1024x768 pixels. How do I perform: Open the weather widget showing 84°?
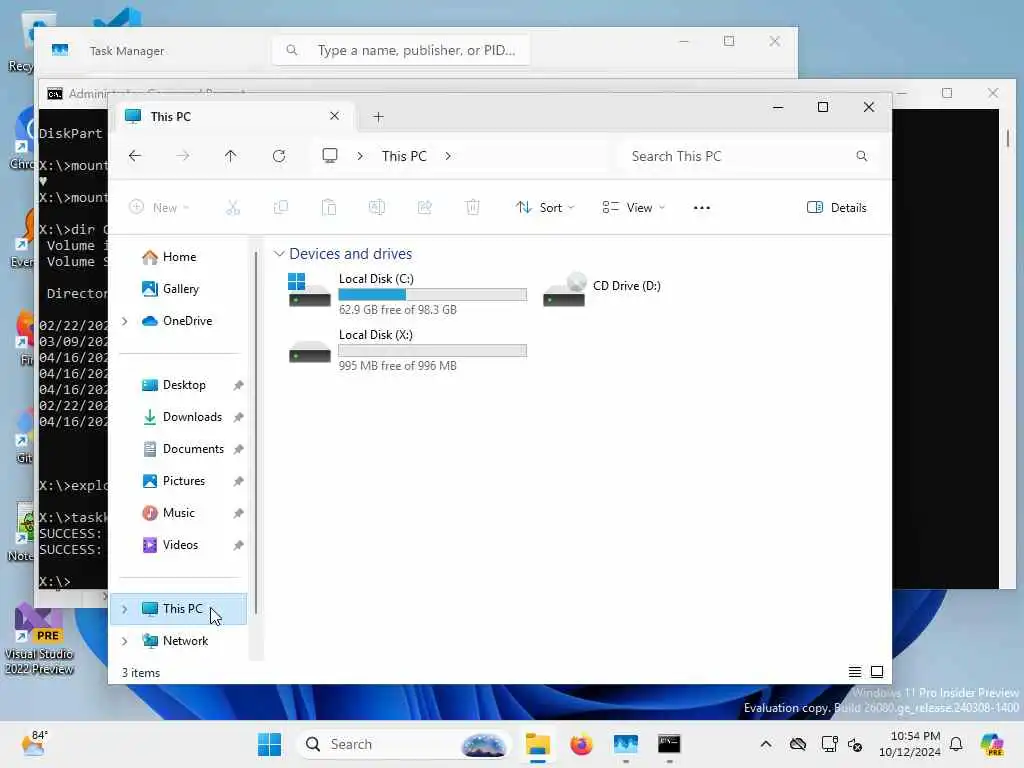click(34, 744)
